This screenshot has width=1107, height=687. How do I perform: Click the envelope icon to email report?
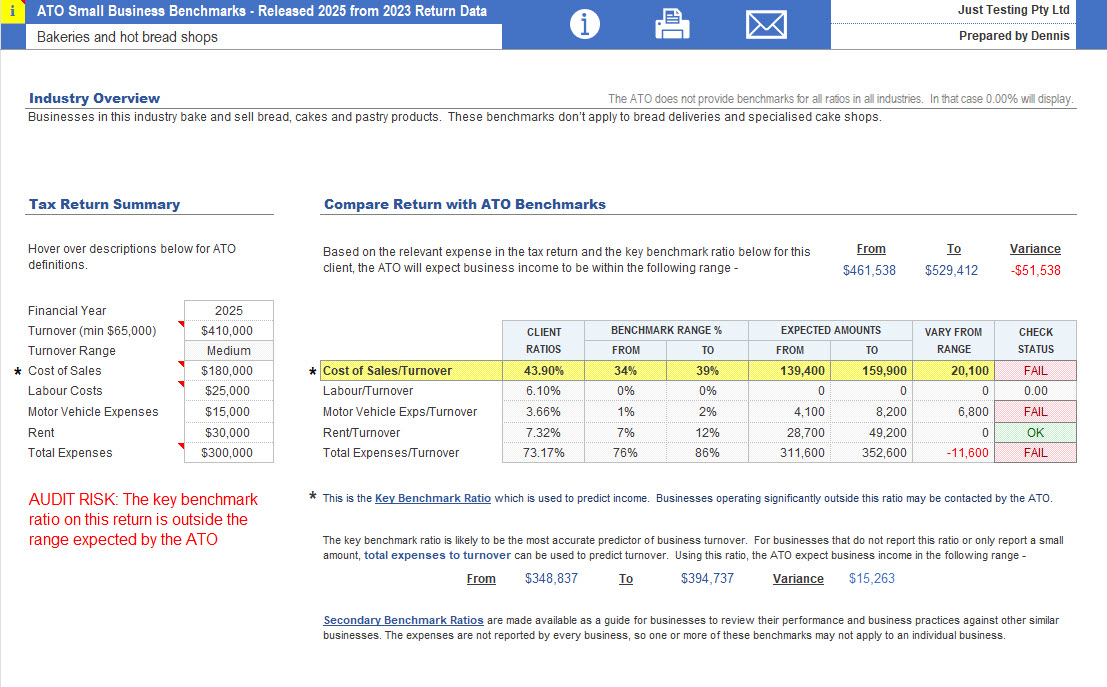click(x=766, y=25)
